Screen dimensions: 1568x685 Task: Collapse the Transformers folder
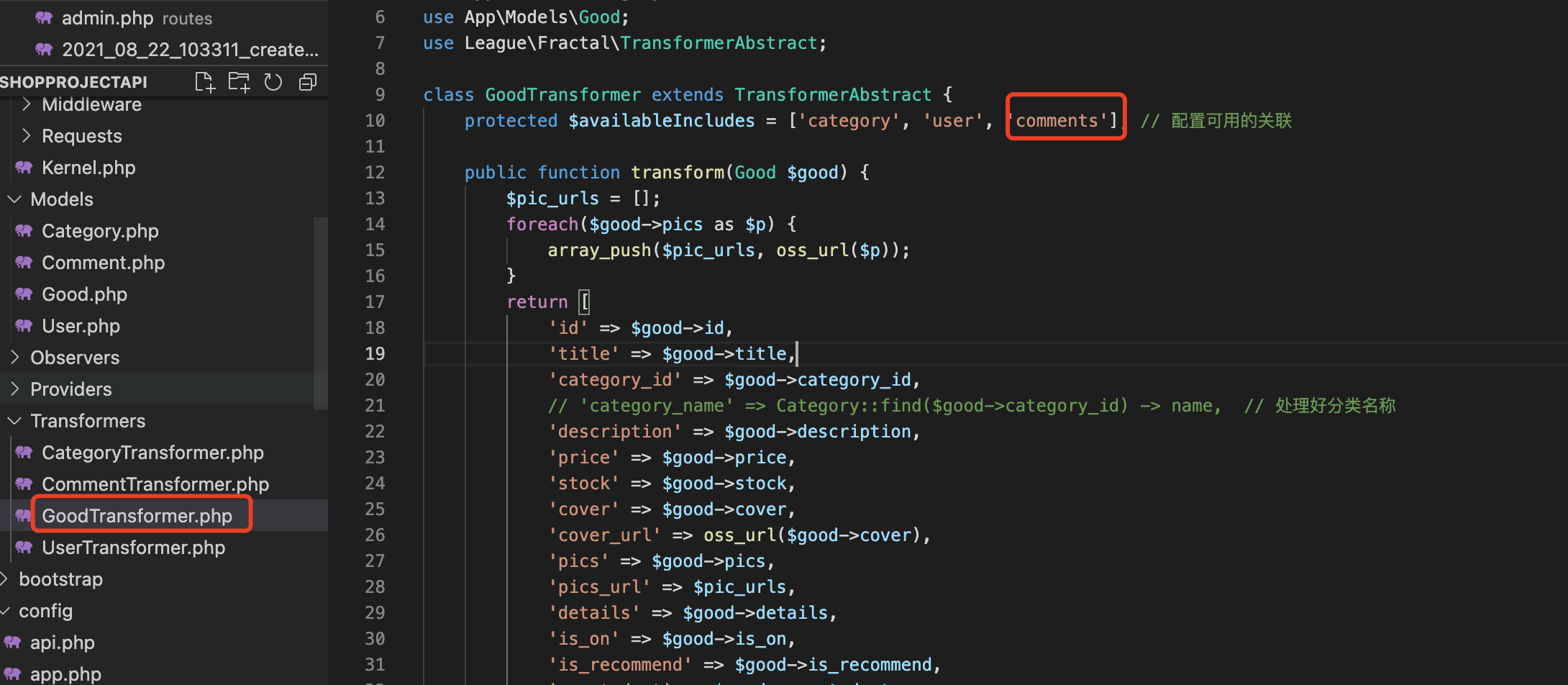[15, 421]
